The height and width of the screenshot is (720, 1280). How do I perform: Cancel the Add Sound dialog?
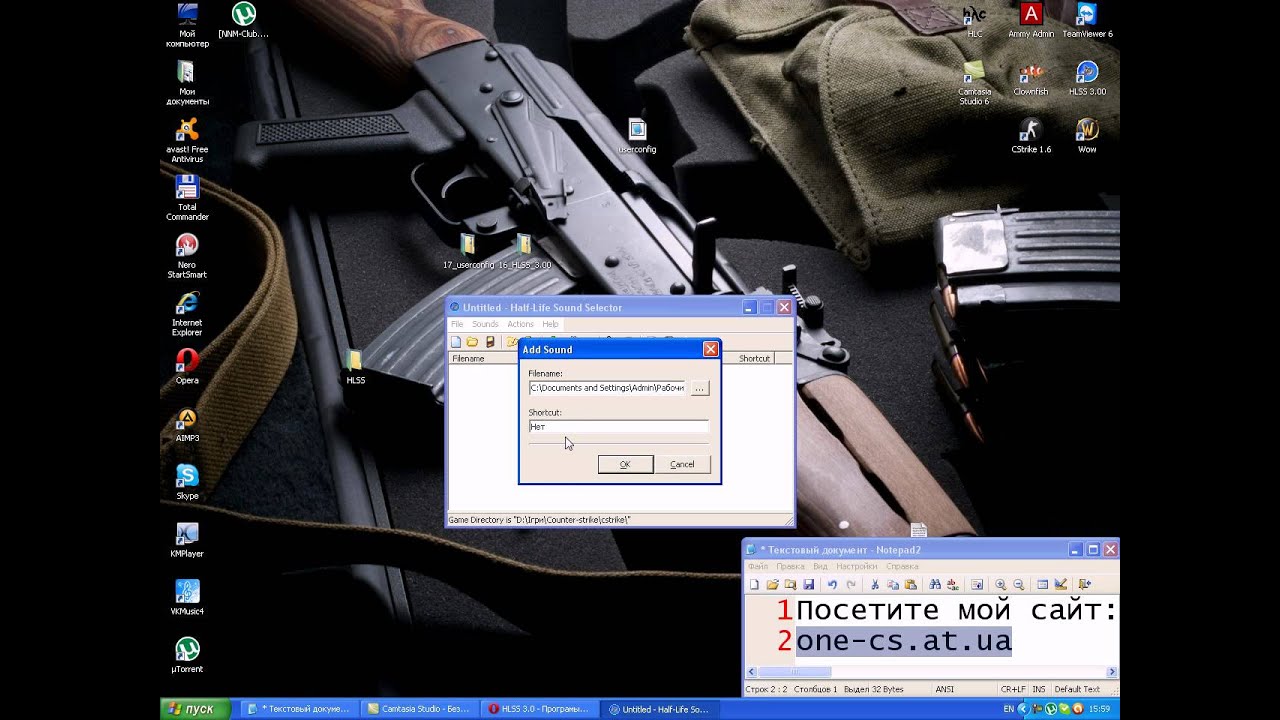pos(682,464)
